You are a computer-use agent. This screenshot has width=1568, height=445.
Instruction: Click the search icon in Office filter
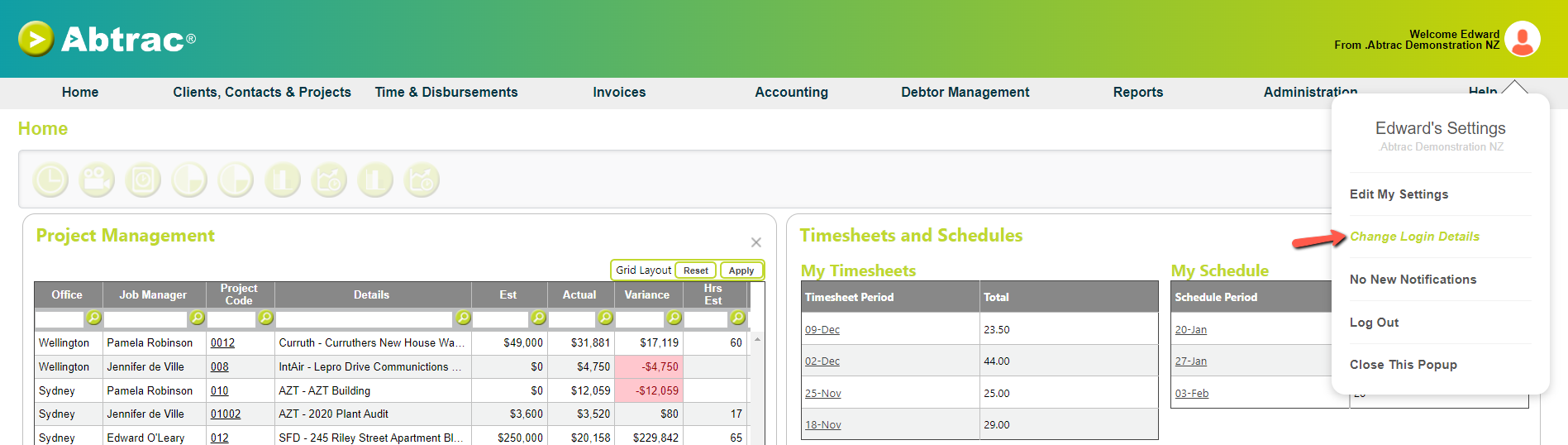[93, 318]
